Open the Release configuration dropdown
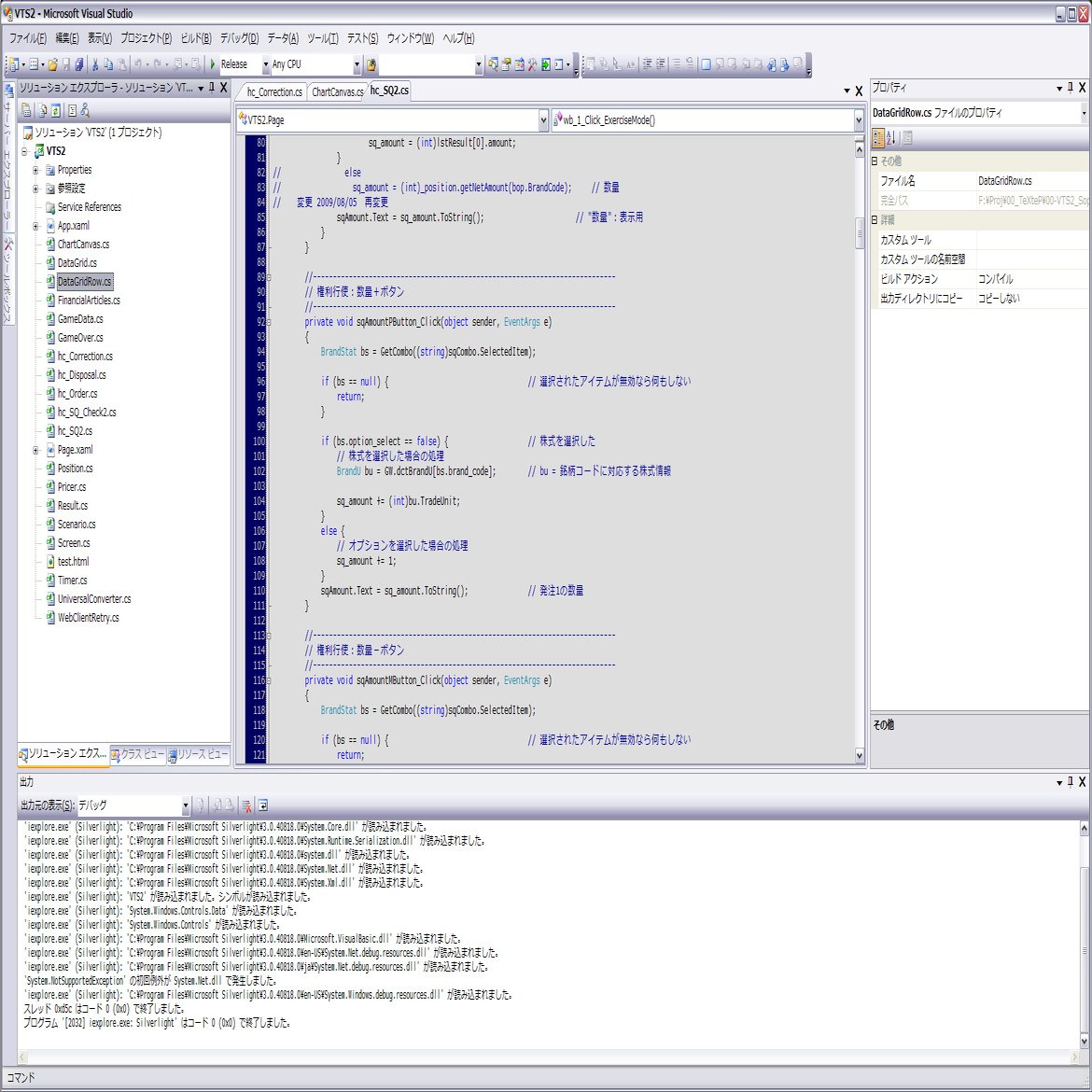 265,64
